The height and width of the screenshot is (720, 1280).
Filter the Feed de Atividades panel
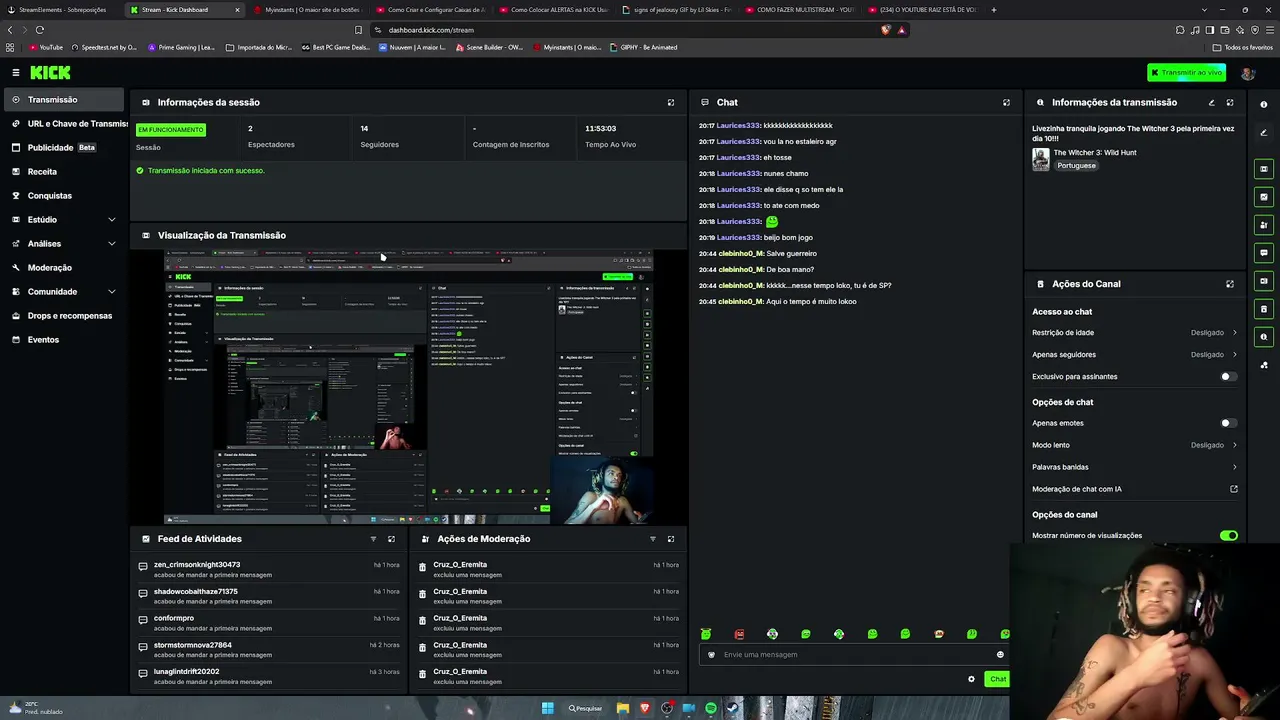click(x=373, y=539)
